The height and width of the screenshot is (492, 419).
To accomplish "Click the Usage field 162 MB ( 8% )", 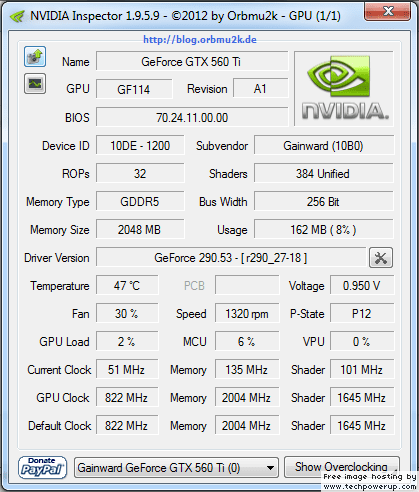I will tap(324, 229).
